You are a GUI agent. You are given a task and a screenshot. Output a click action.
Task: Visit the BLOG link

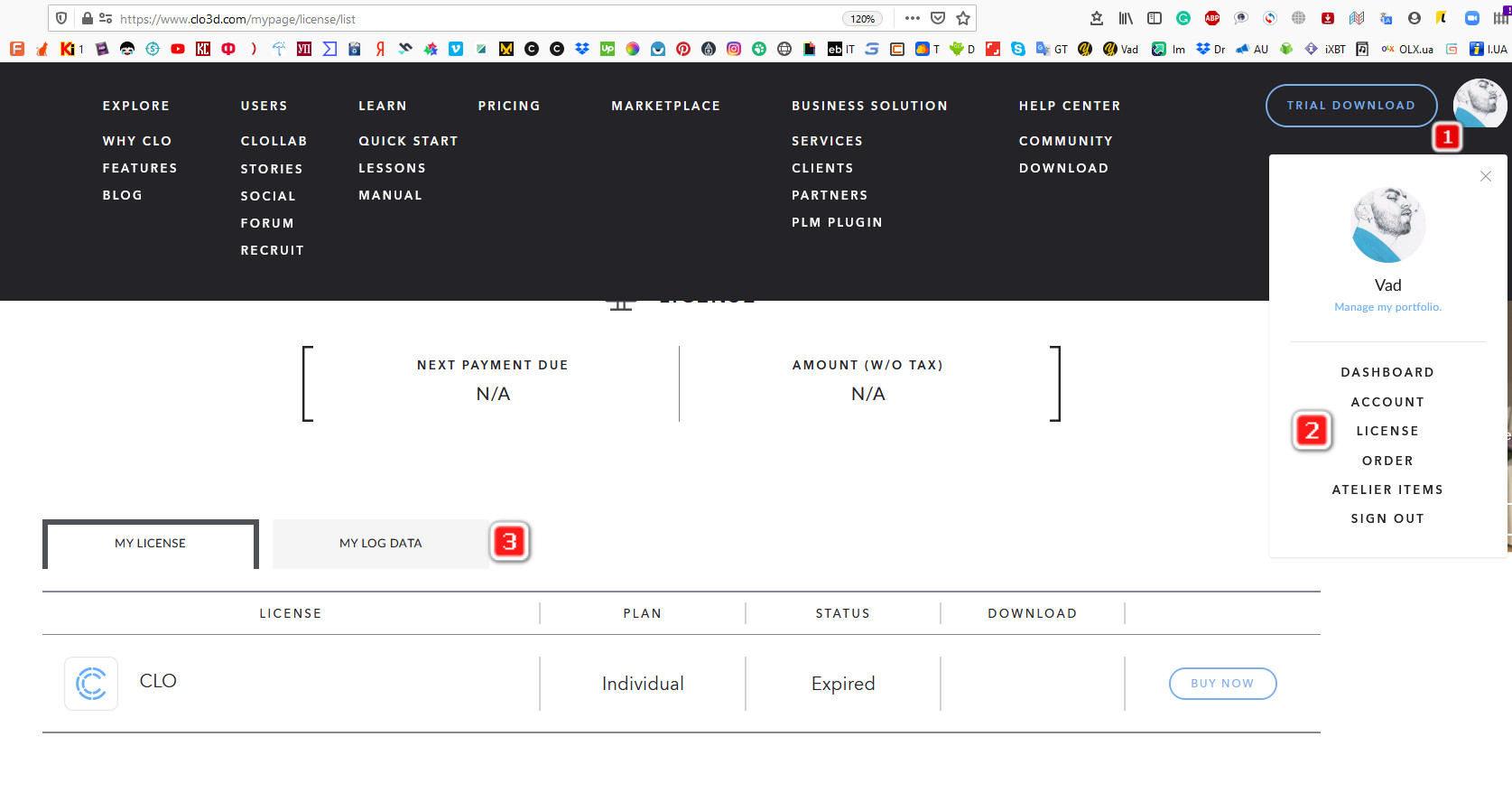(123, 195)
